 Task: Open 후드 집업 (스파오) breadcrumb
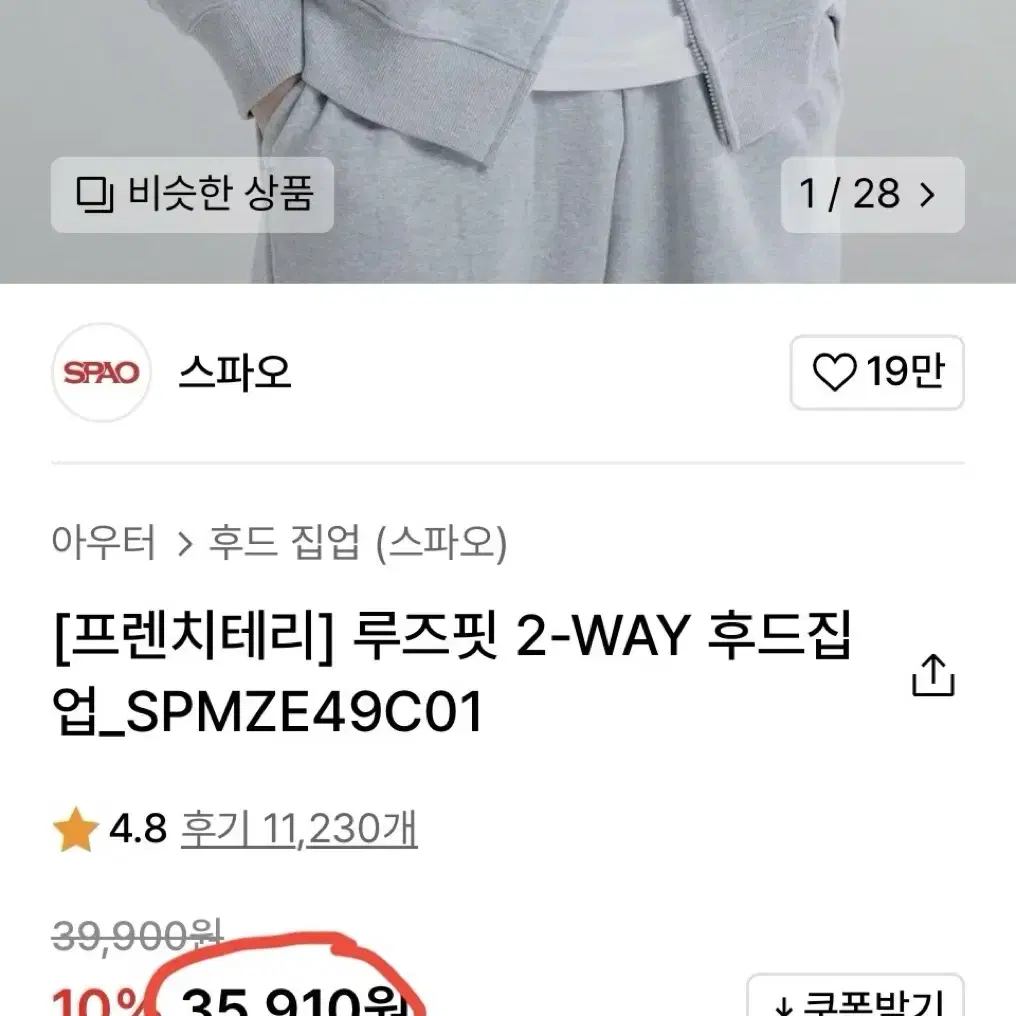[358, 543]
